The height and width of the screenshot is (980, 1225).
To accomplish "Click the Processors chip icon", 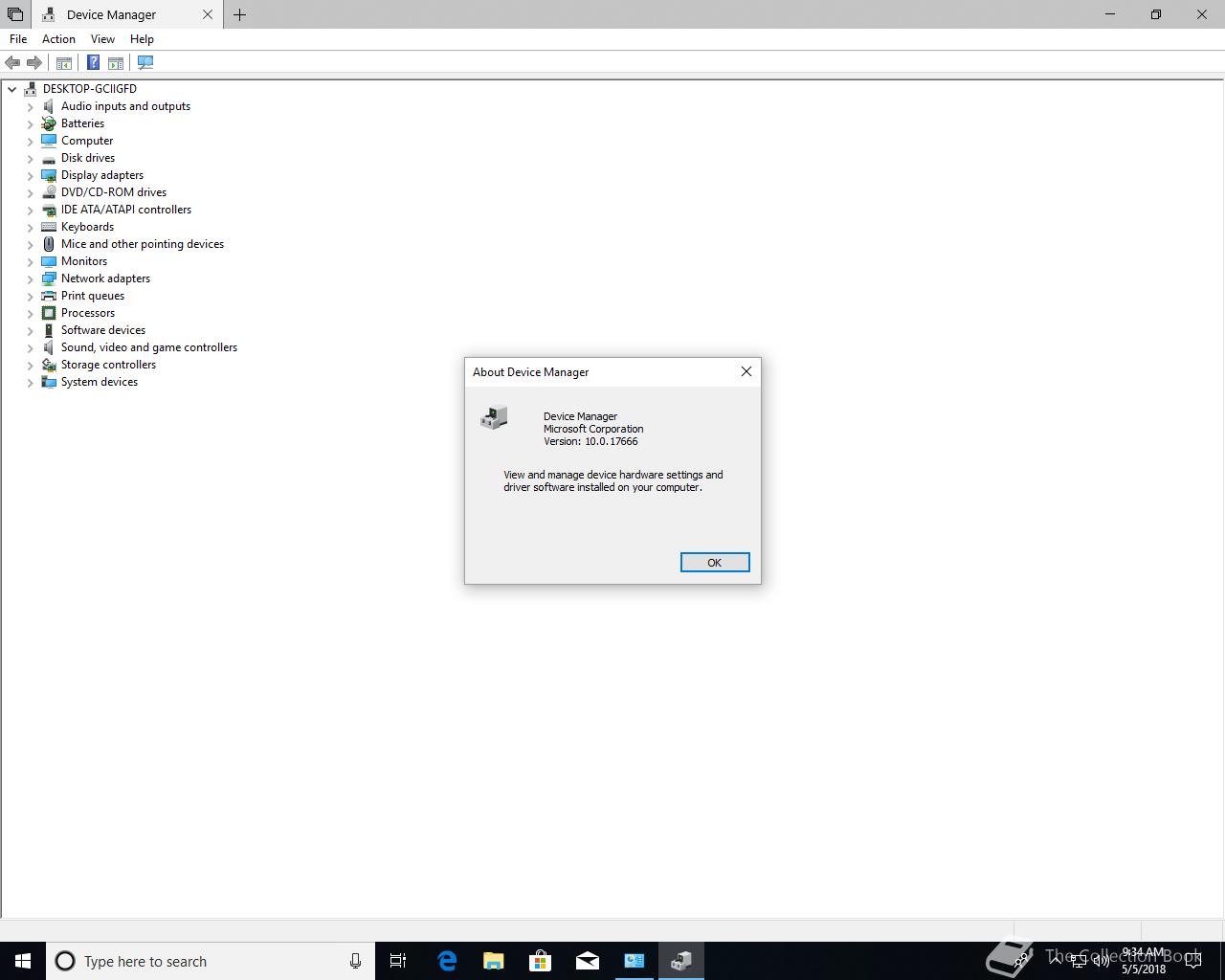I will coord(49,313).
